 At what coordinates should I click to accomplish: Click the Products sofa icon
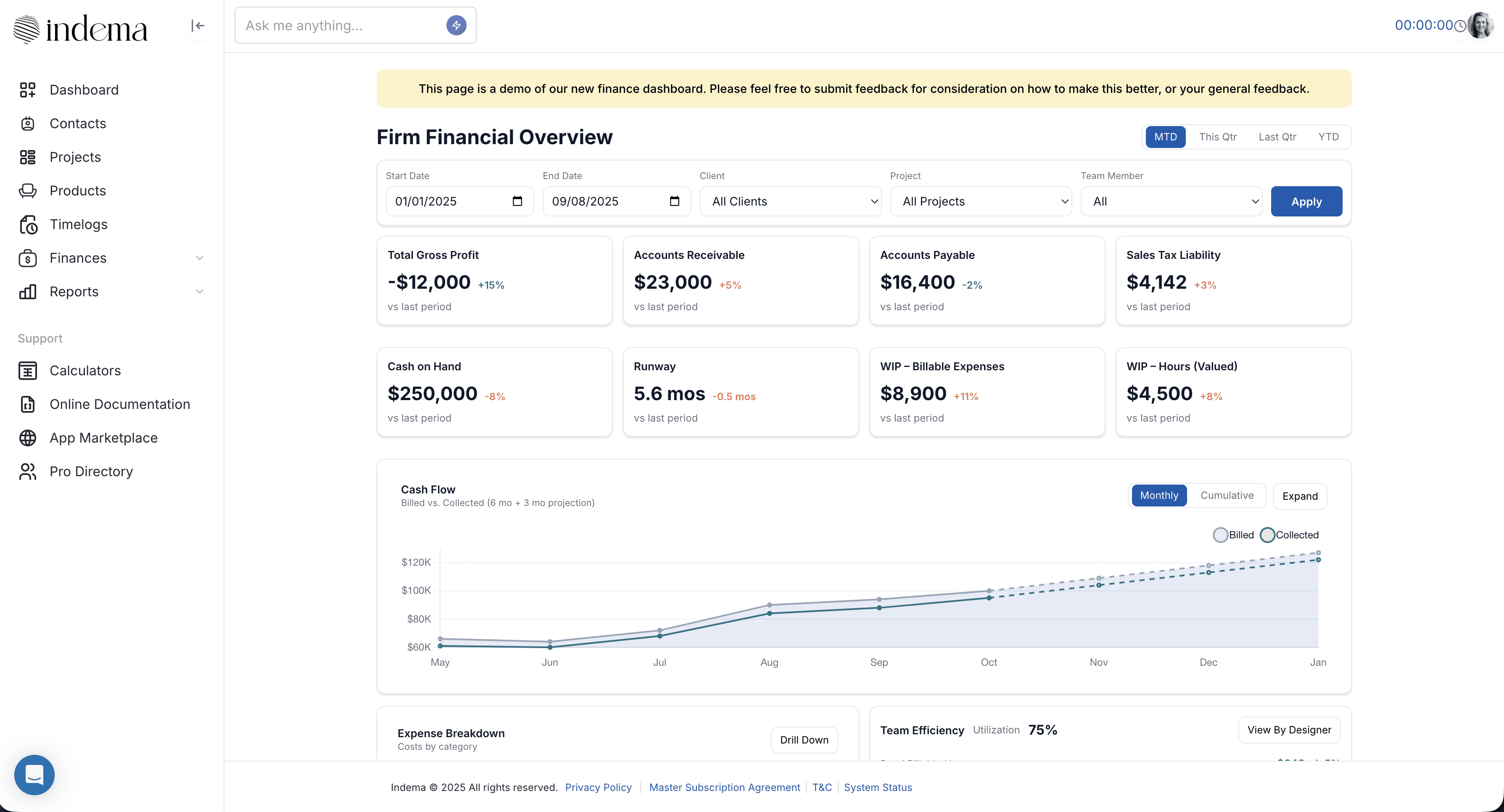tap(27, 191)
